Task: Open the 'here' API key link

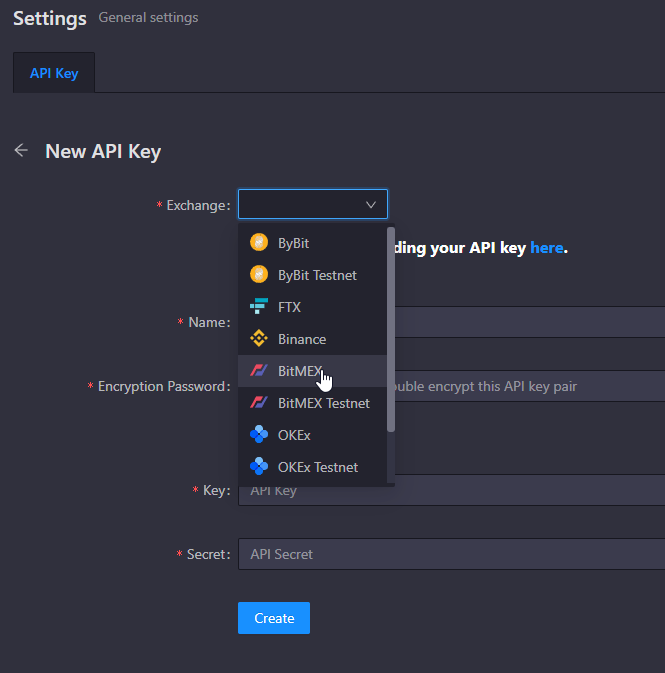Action: pos(547,248)
